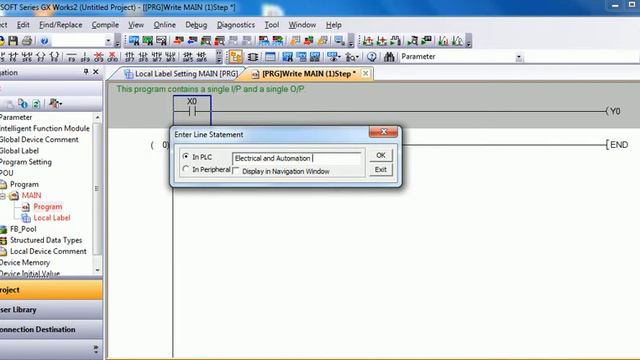This screenshot has height=360, width=640.
Task: Select the In PLC radio button
Action: coord(186,156)
